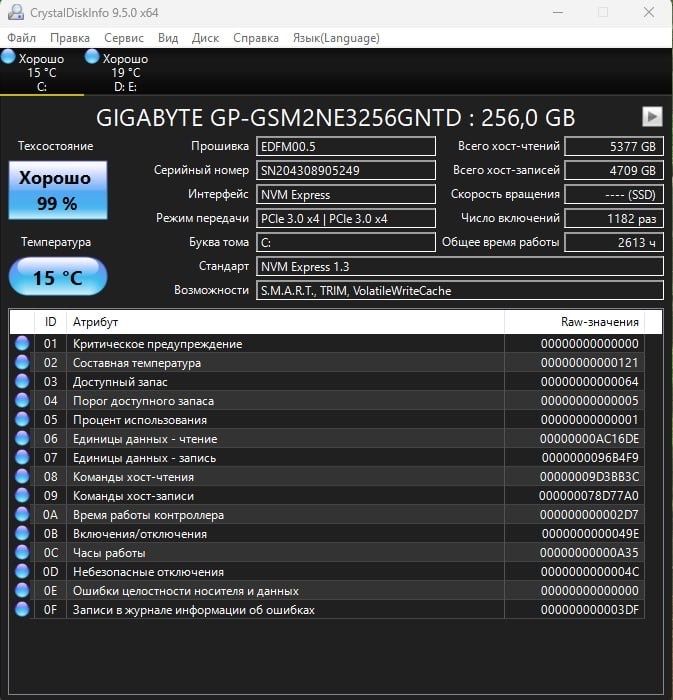This screenshot has height=700, width=673.
Task: Open the Правка menu
Action: [x=70, y=38]
